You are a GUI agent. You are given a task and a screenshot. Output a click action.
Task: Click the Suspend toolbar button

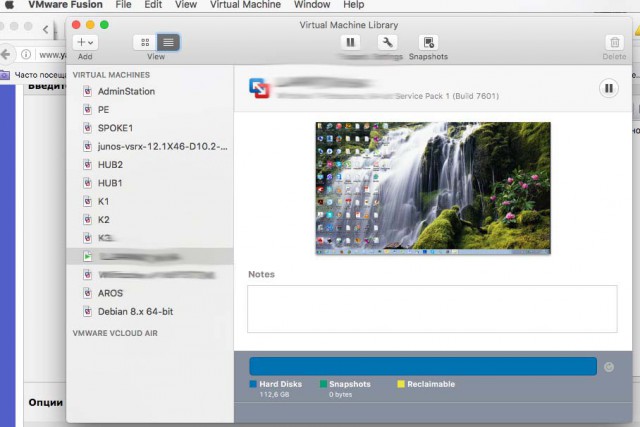coord(350,42)
